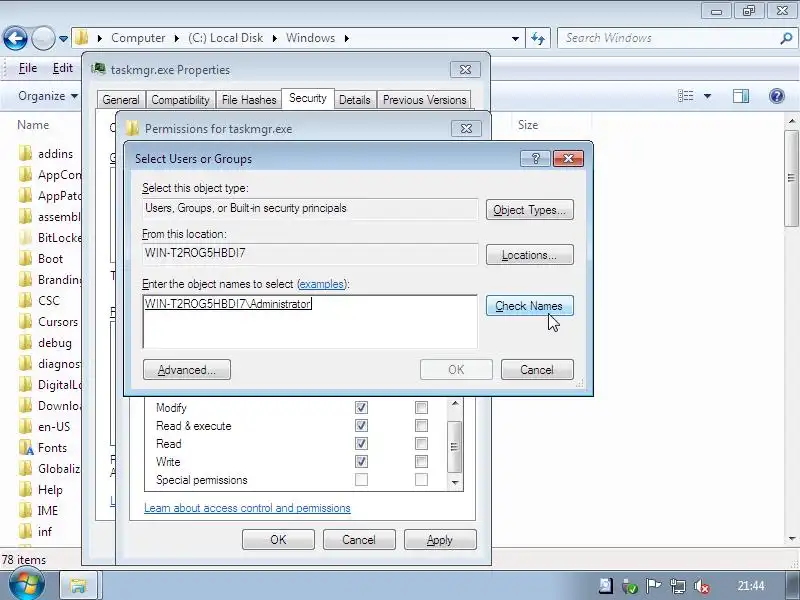Screen dimensions: 800x600
Task: Open the Edit menu in Explorer
Action: [63, 68]
